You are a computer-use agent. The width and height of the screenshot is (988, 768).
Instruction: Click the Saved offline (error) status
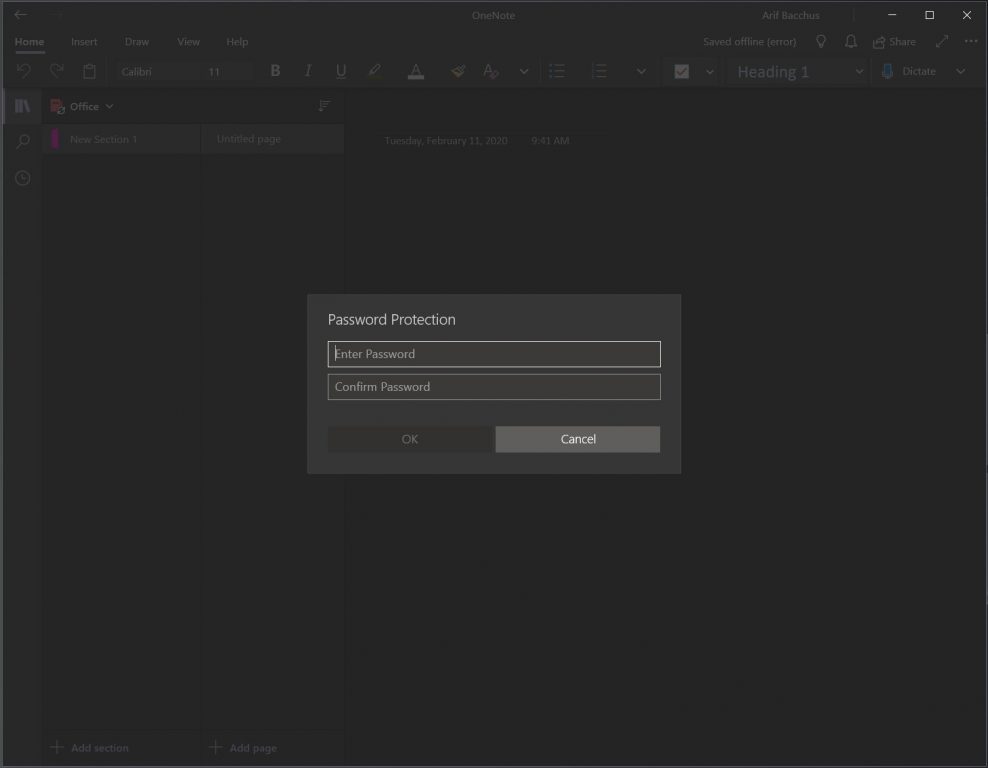point(749,42)
